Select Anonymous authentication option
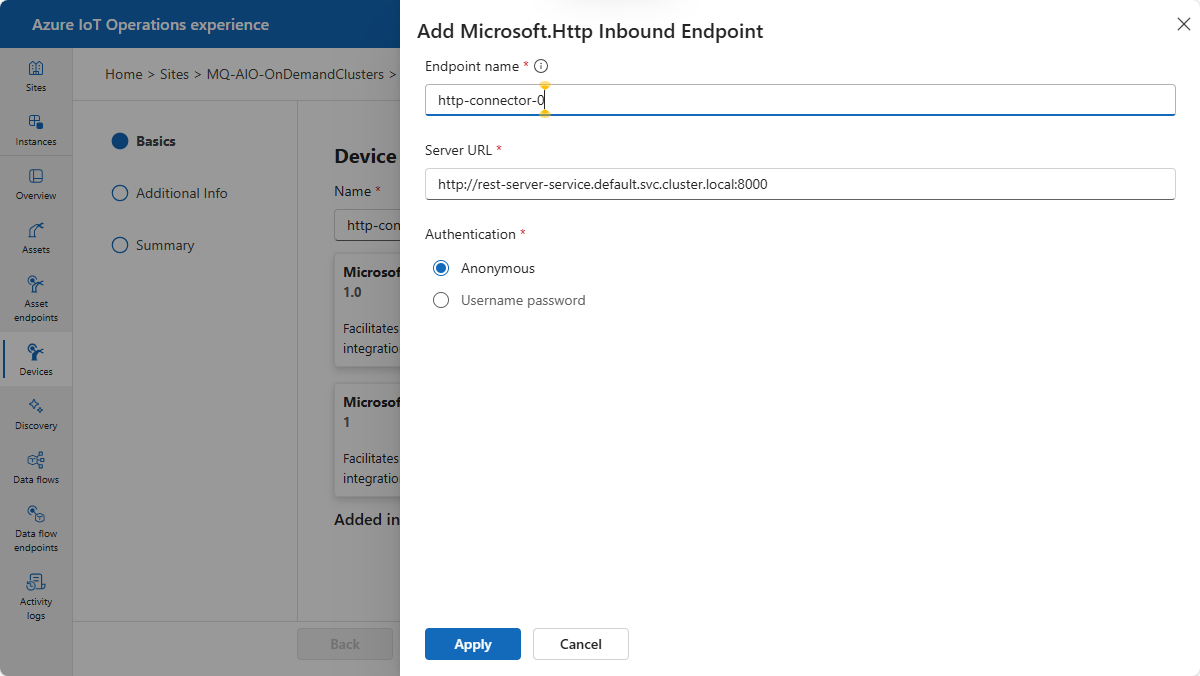This screenshot has width=1200, height=676. 441,268
